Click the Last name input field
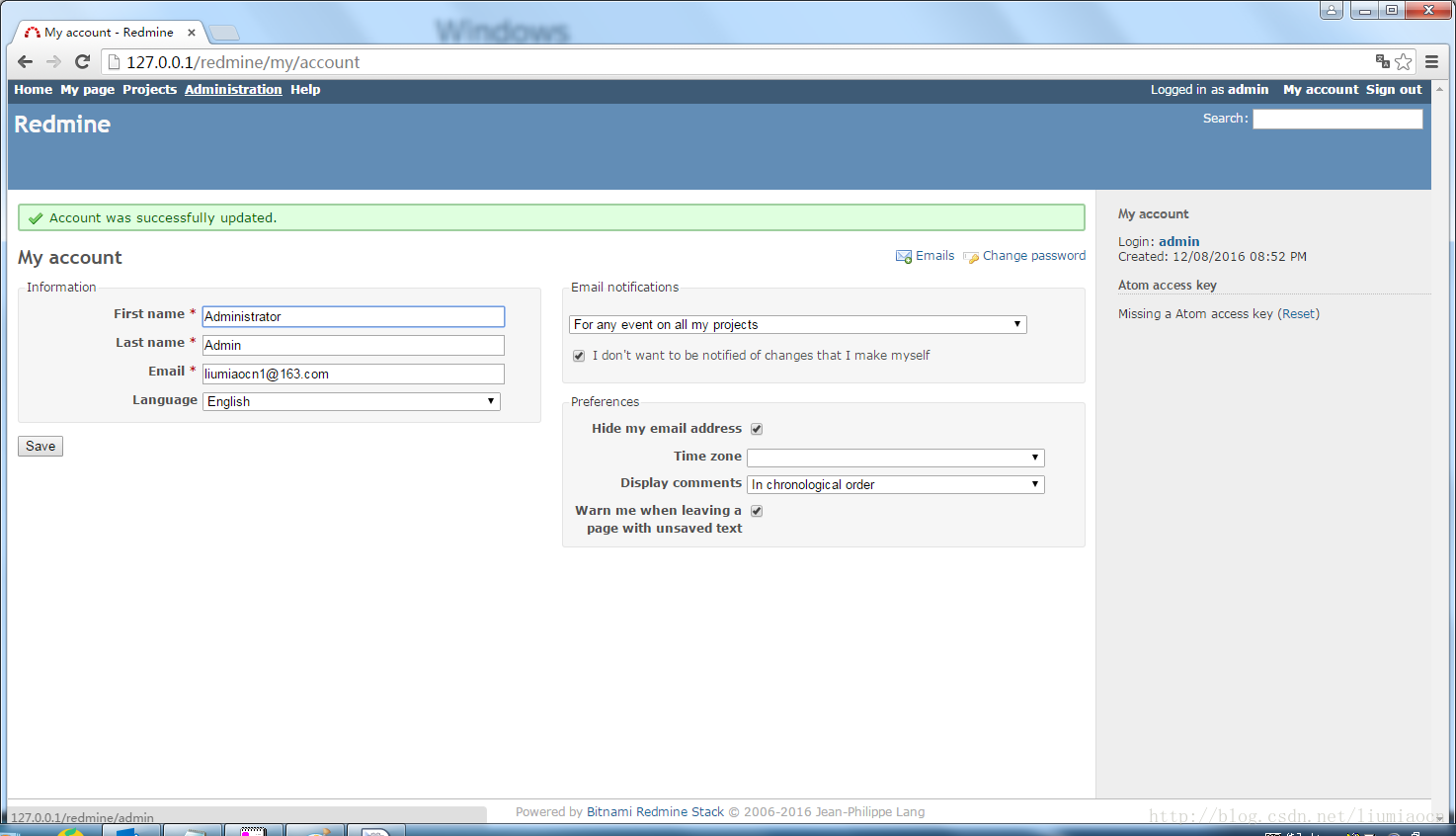This screenshot has height=836, width=1456. (x=354, y=345)
